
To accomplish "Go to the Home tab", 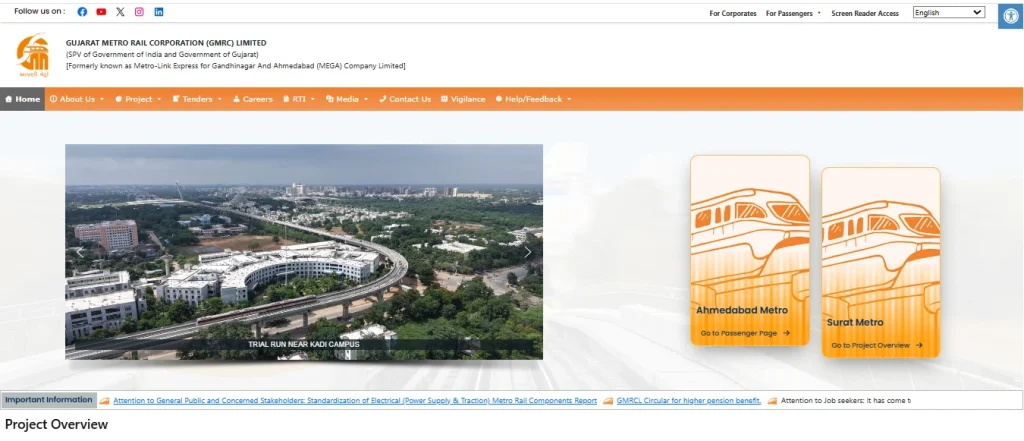I will click(x=22, y=99).
